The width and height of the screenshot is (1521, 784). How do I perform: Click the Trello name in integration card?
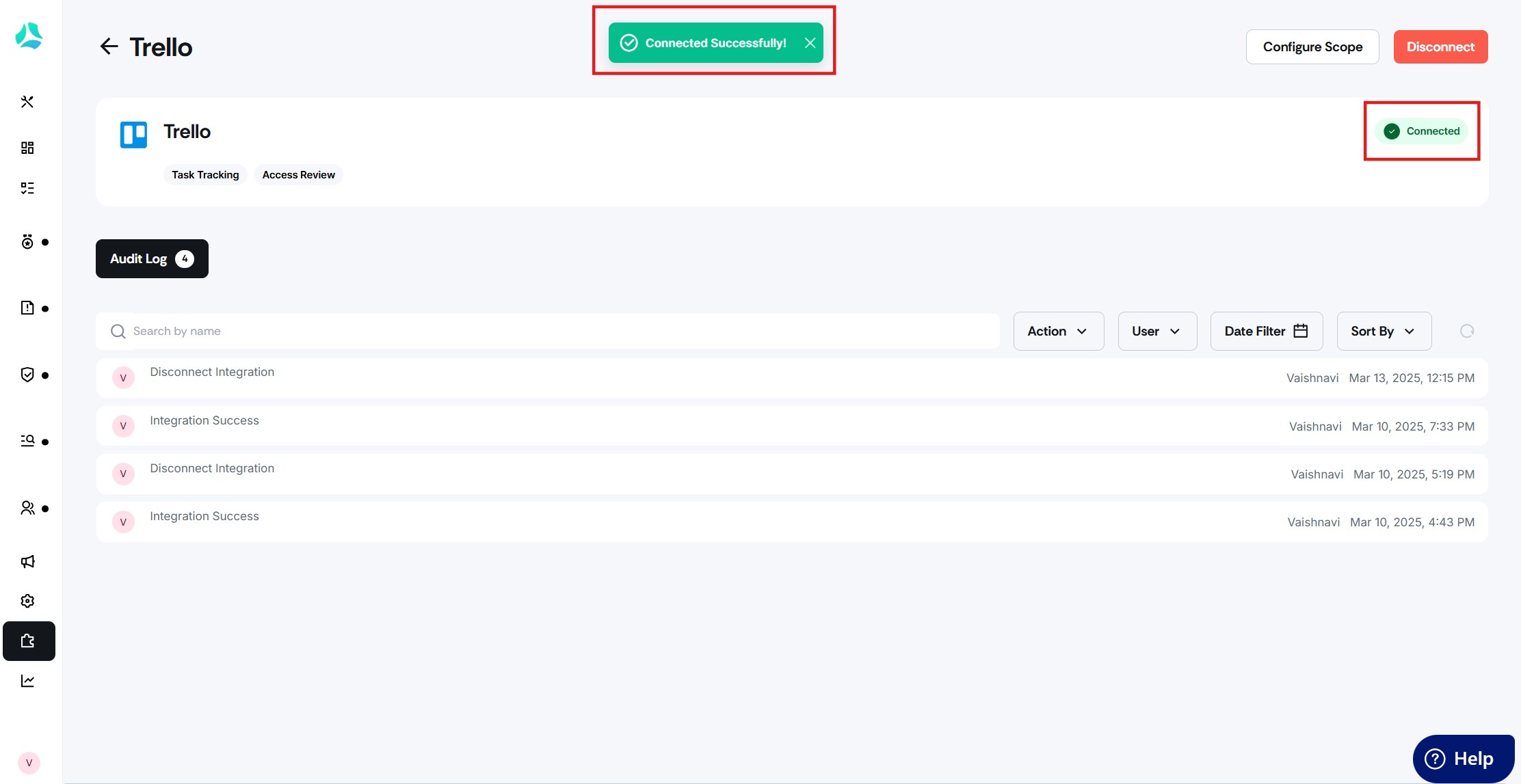click(187, 131)
